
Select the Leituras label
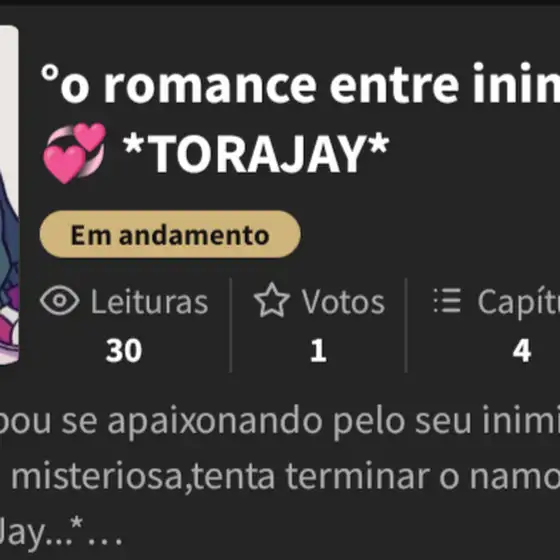tap(149, 302)
